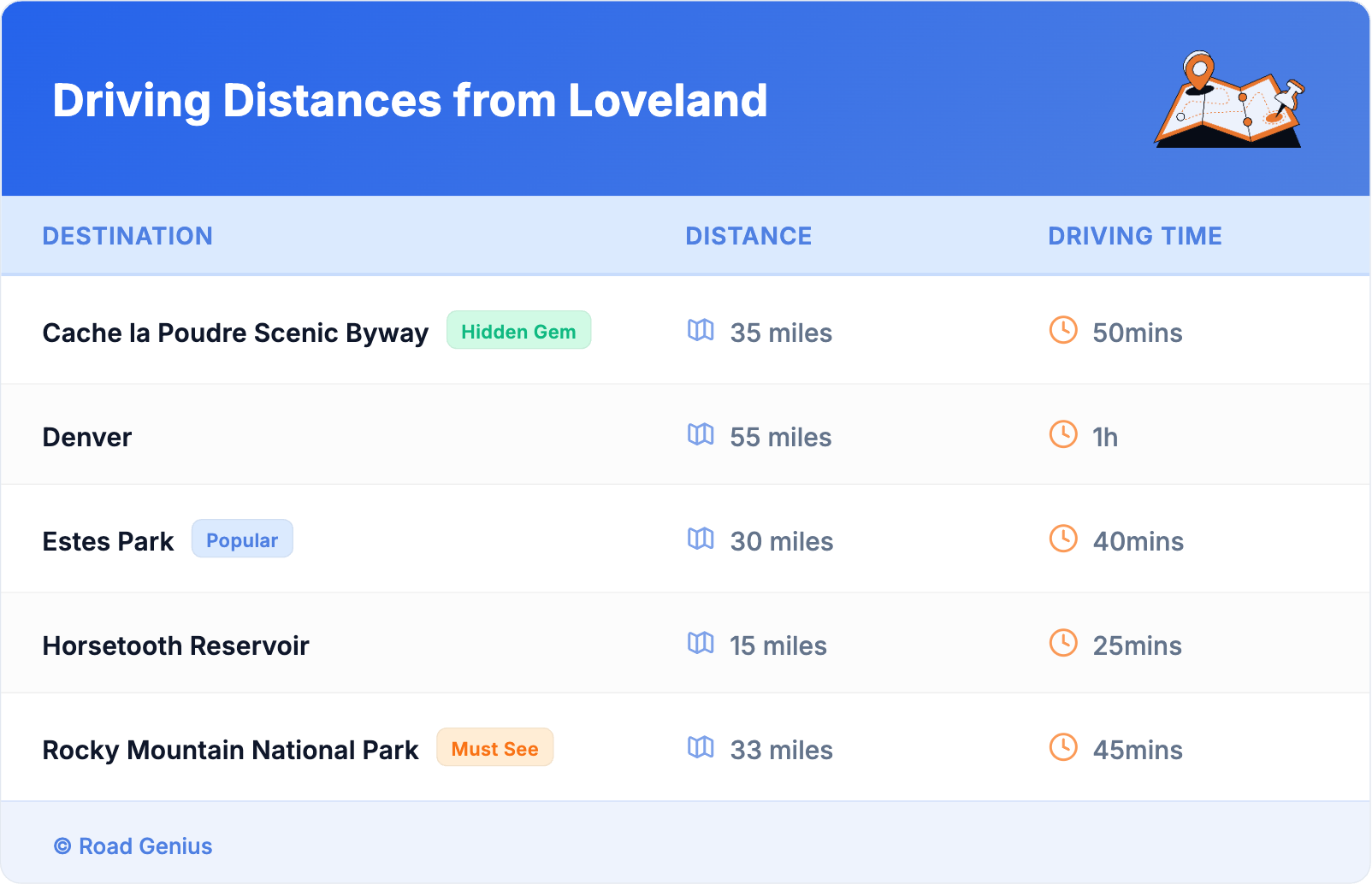Click the map icon beside 35 miles
The height and width of the screenshot is (884, 1372).
click(701, 331)
